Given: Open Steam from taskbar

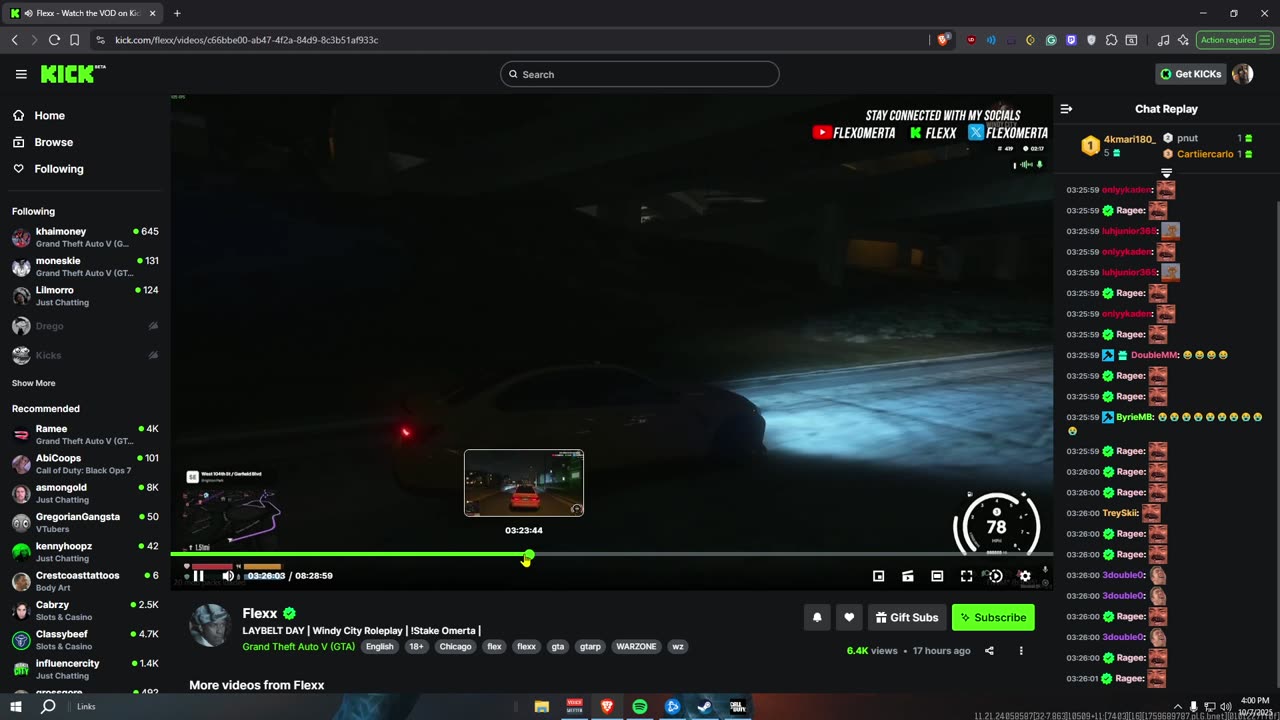Looking at the screenshot, I should pos(705,706).
